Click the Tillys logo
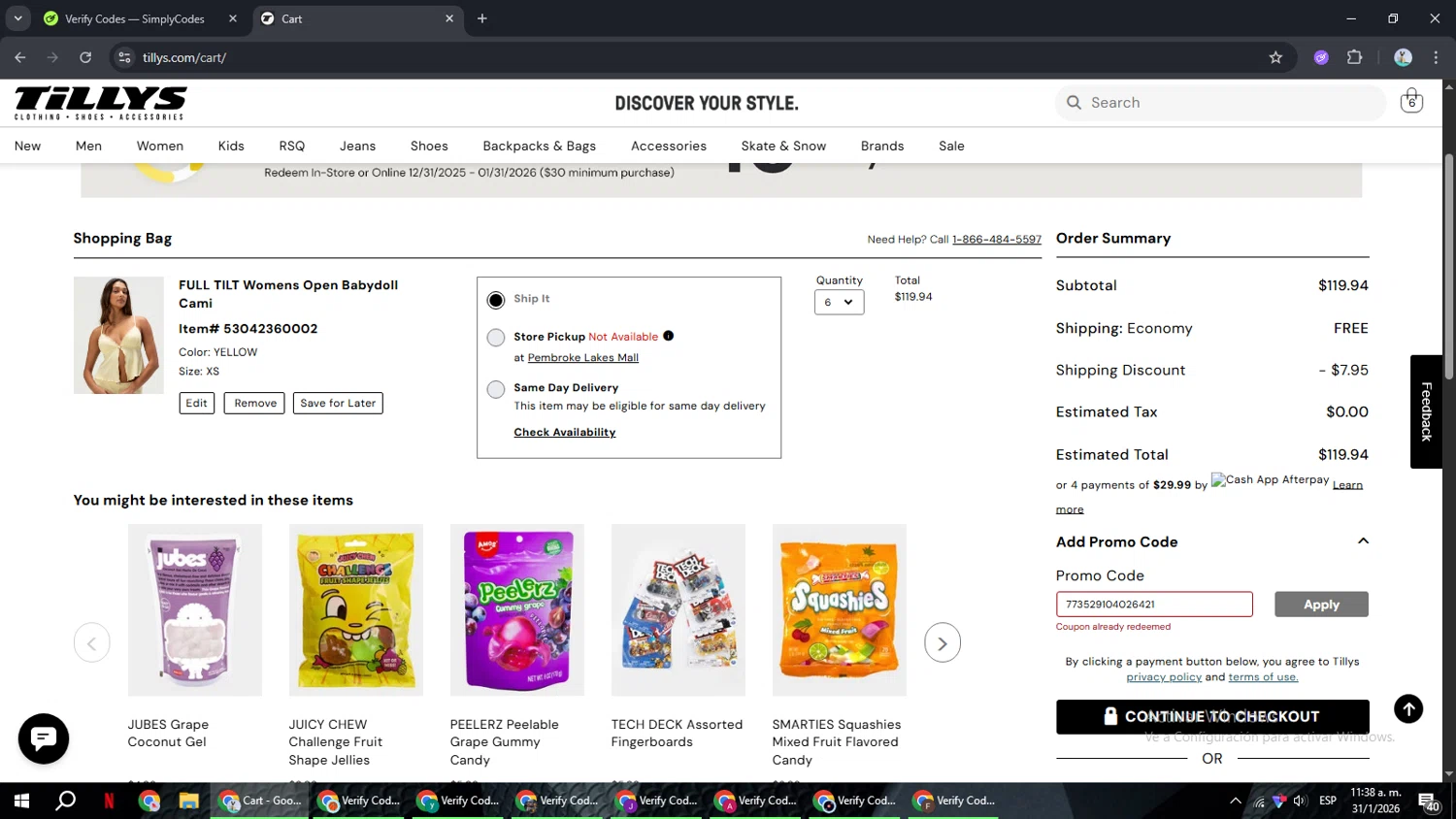 (100, 103)
